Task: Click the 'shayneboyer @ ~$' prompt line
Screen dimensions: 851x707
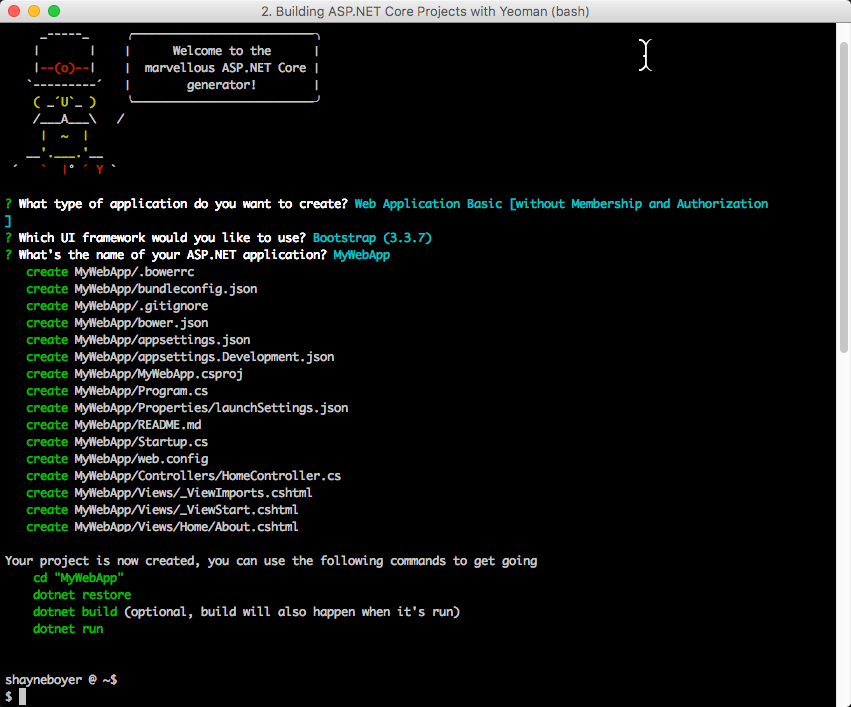Action: [61, 680]
